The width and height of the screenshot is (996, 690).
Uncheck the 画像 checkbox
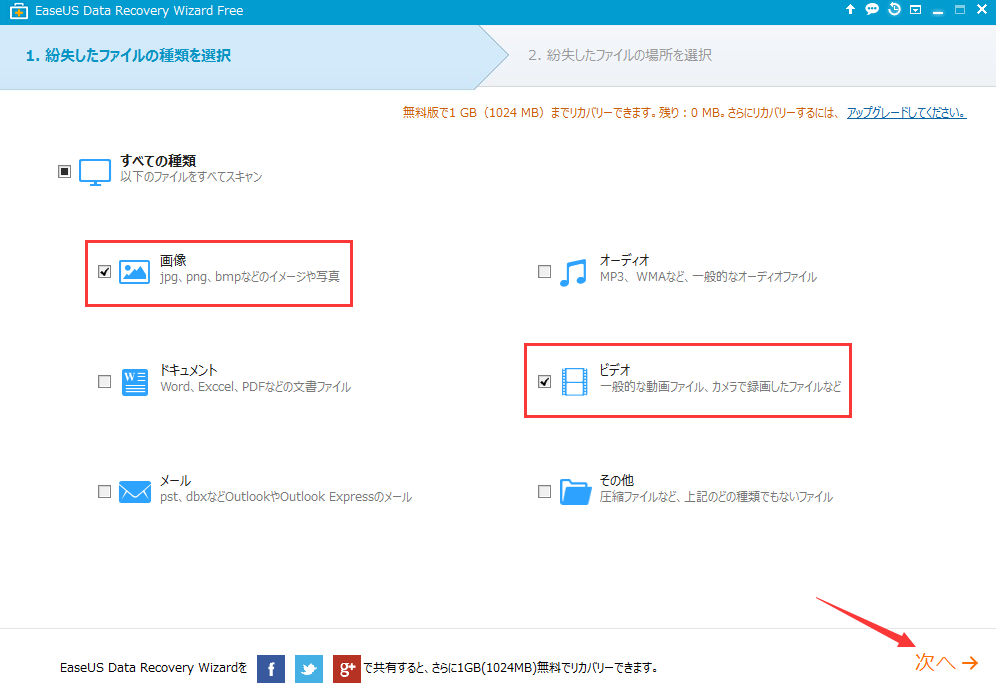point(104,271)
